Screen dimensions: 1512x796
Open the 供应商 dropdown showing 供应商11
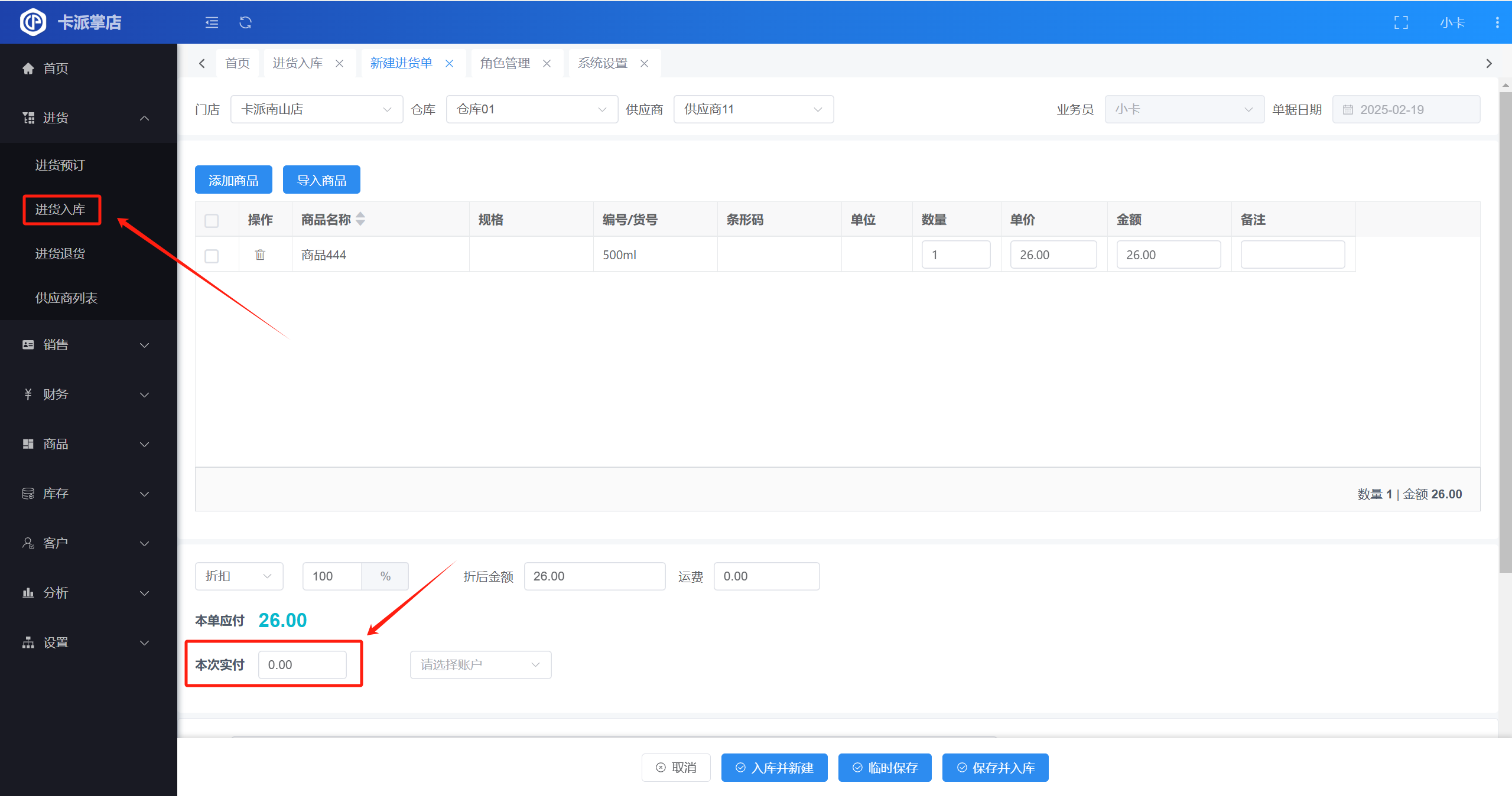[x=753, y=109]
